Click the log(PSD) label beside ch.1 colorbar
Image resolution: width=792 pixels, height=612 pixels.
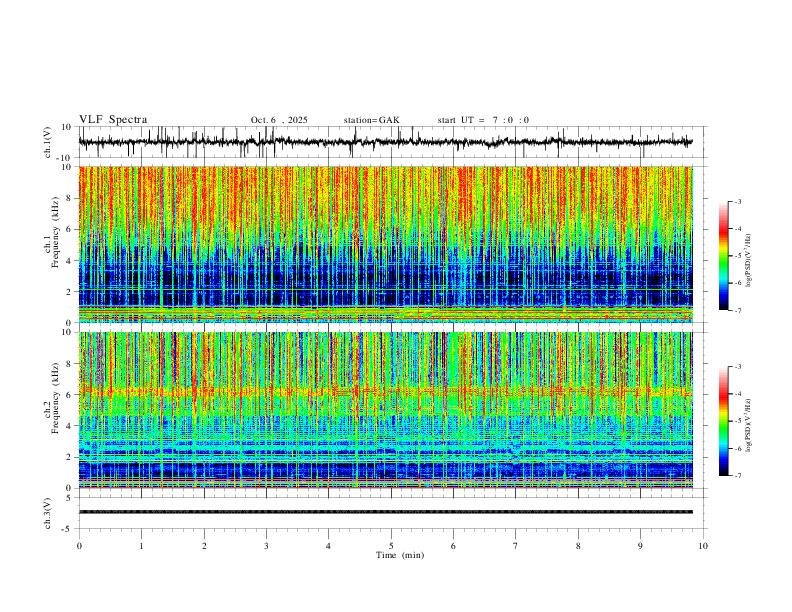tap(748, 261)
